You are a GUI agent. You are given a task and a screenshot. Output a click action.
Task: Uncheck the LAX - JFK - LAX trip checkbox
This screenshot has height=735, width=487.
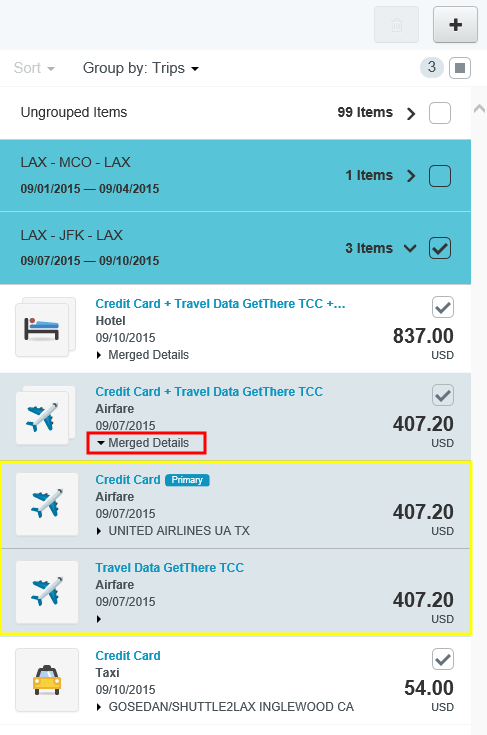[x=440, y=248]
